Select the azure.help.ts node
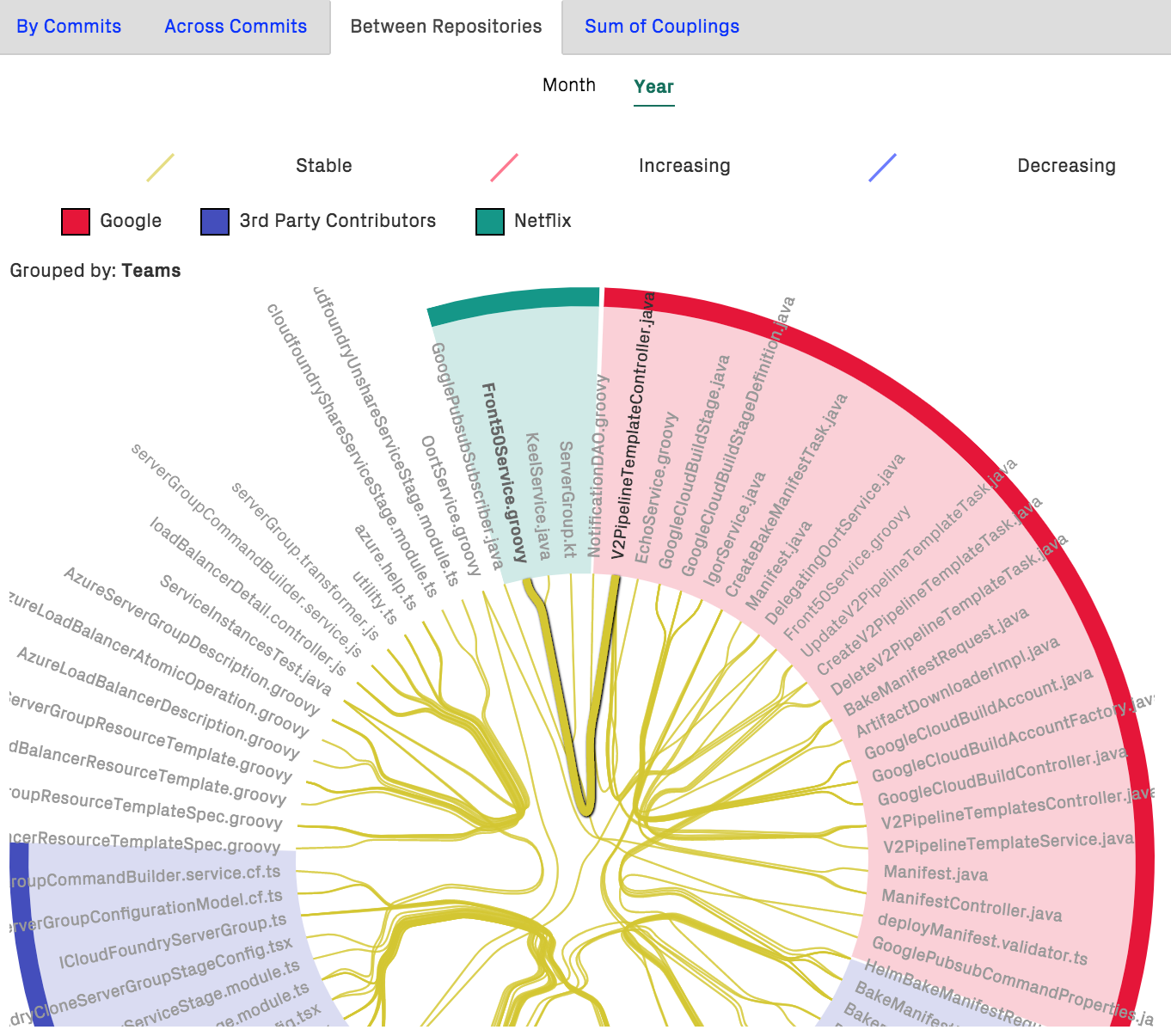Image resolution: width=1171 pixels, height=1036 pixels. click(x=385, y=567)
